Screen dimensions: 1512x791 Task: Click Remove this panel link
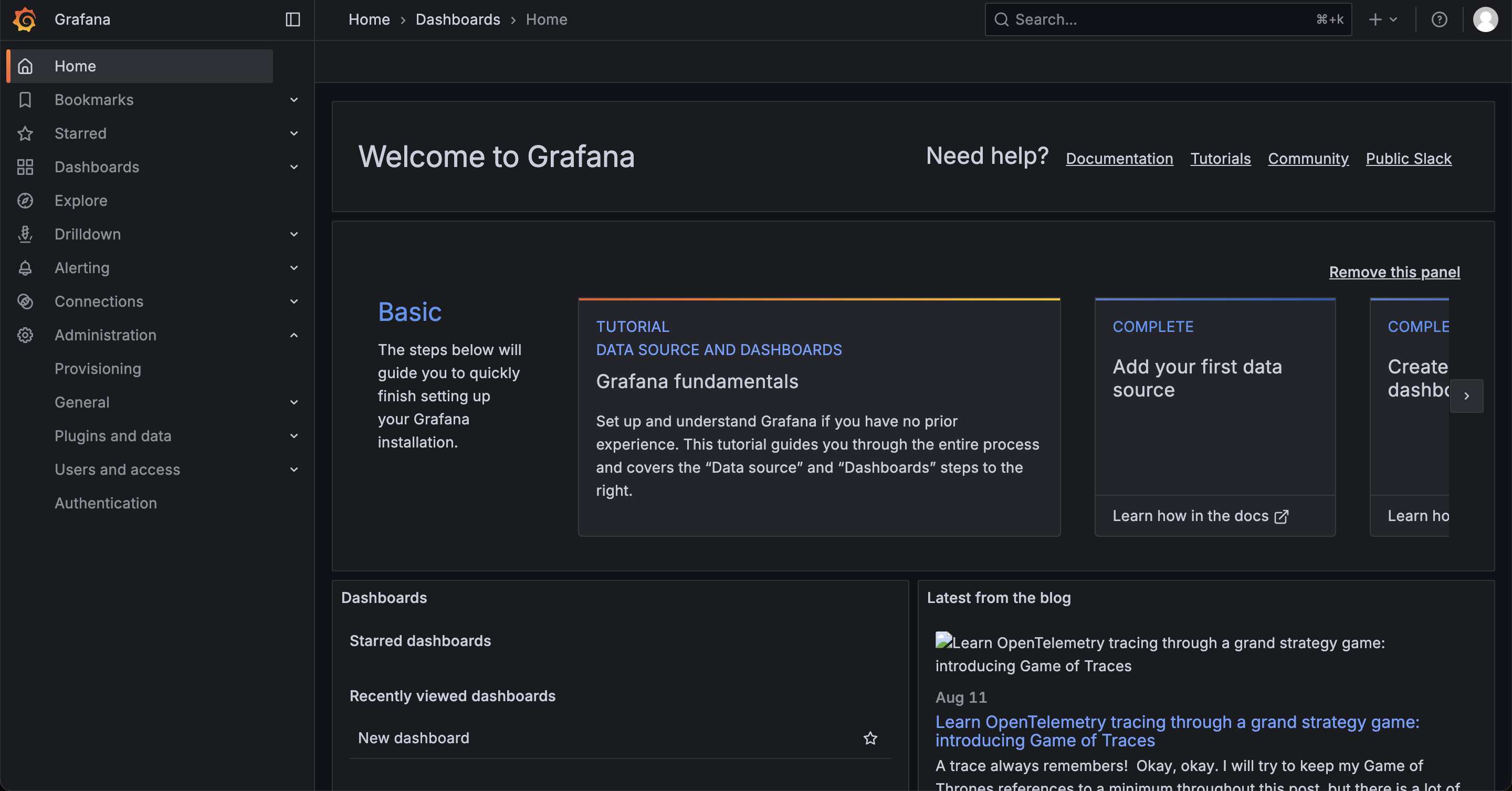[x=1394, y=272]
